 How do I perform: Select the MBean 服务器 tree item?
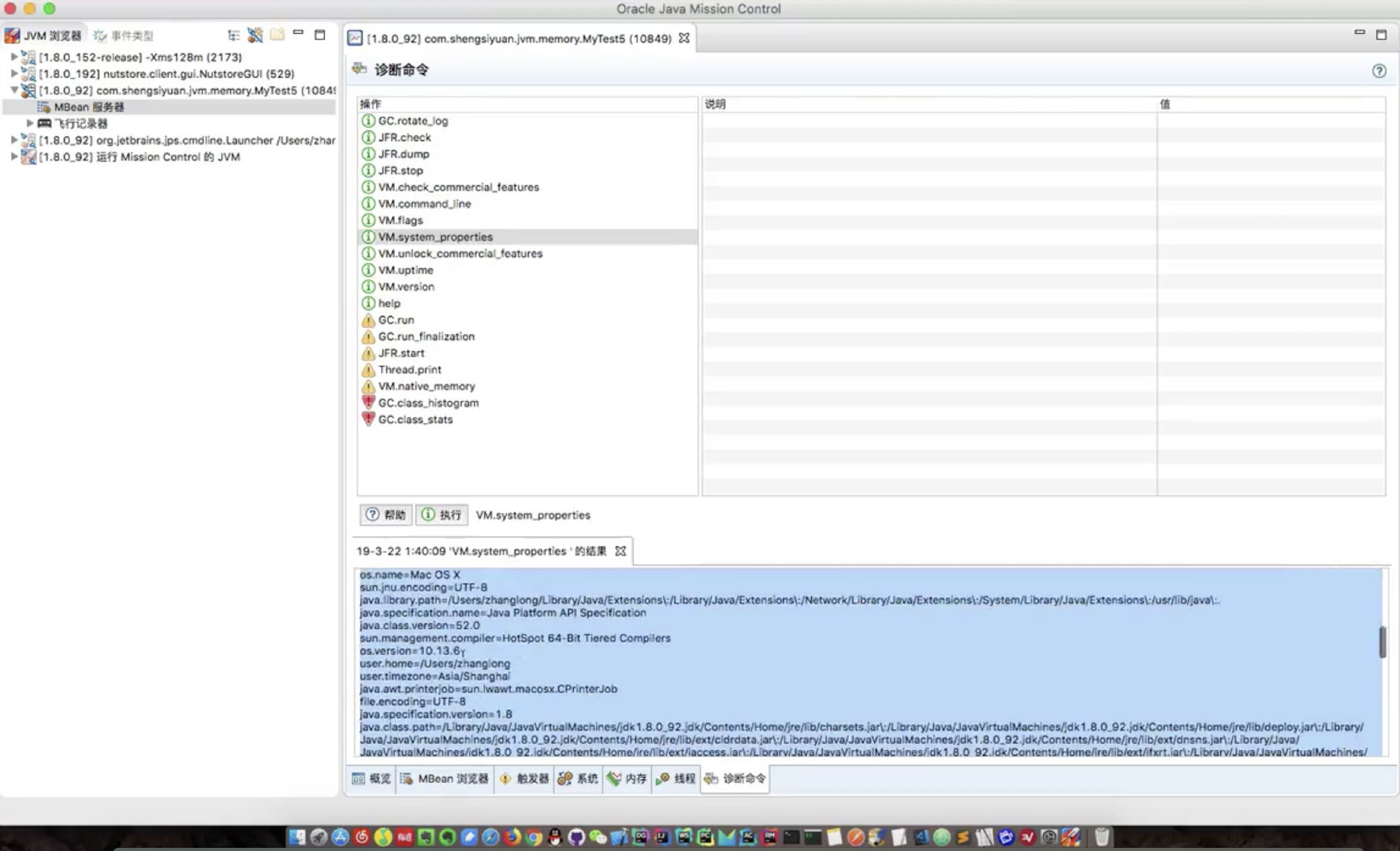pyautogui.click(x=169, y=106)
